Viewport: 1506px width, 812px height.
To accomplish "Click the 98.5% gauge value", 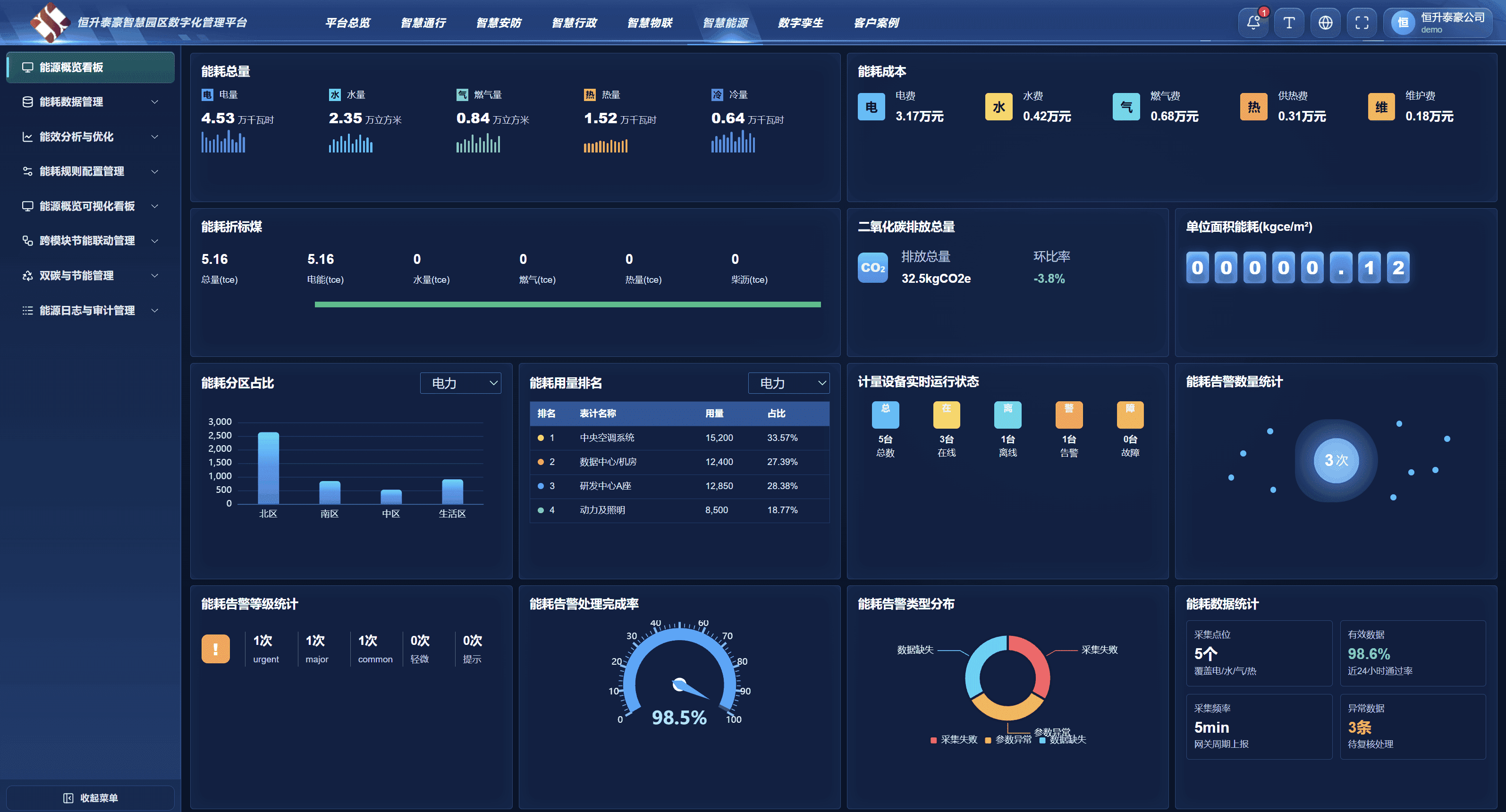I will click(x=679, y=717).
